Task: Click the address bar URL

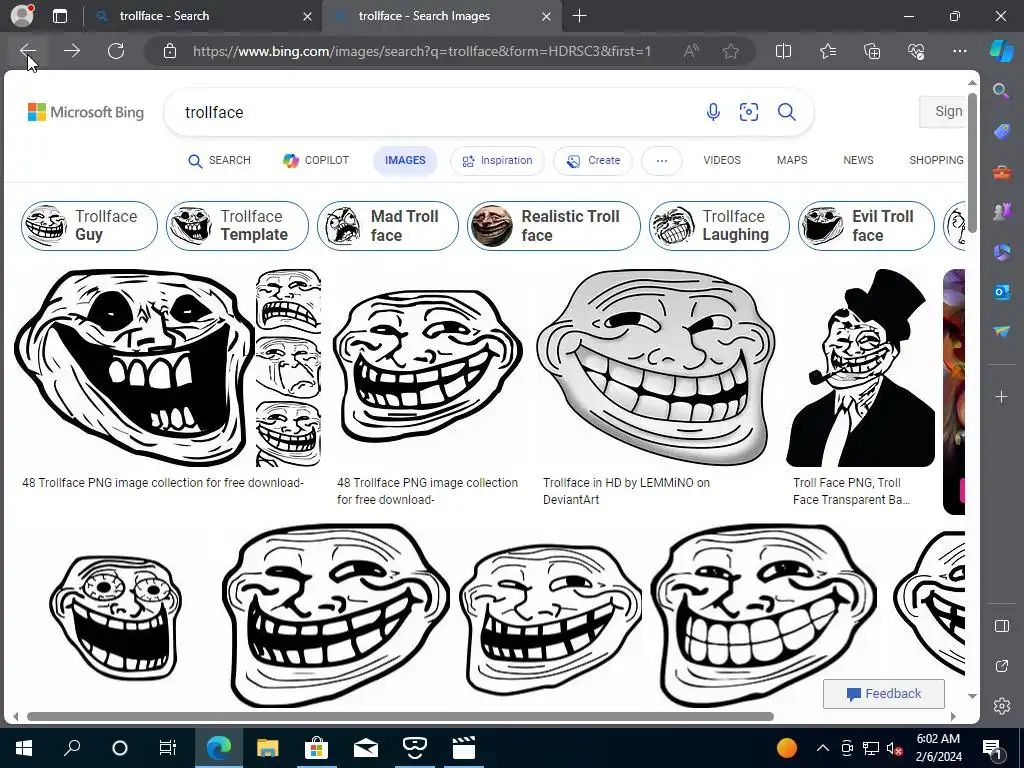Action: click(422, 51)
